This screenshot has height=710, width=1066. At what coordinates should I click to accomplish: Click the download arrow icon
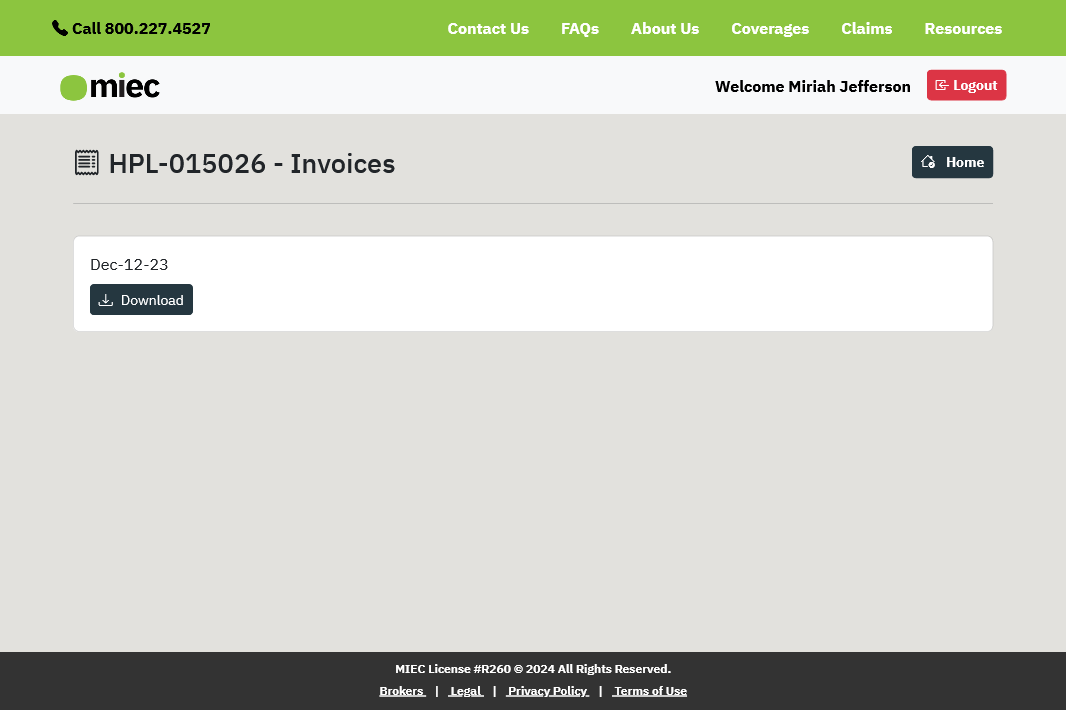point(106,300)
